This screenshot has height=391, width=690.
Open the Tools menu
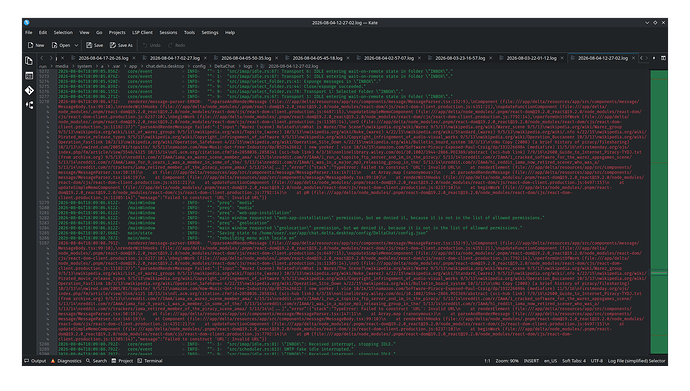point(189,33)
